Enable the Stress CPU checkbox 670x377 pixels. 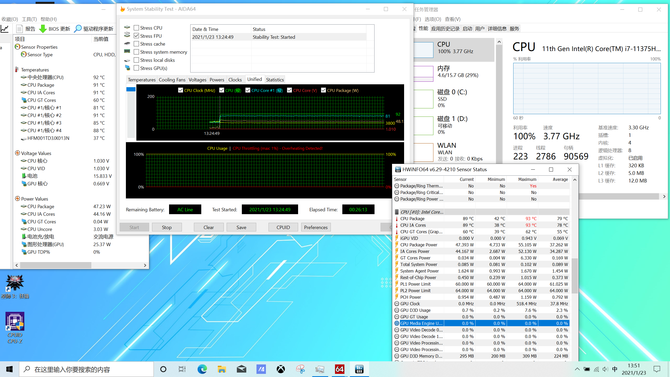(x=136, y=28)
